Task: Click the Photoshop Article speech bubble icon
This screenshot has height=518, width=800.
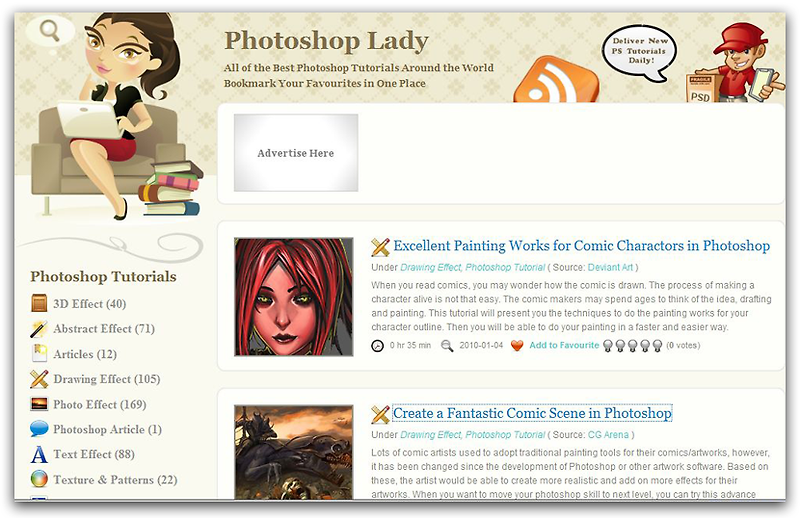Action: point(39,429)
